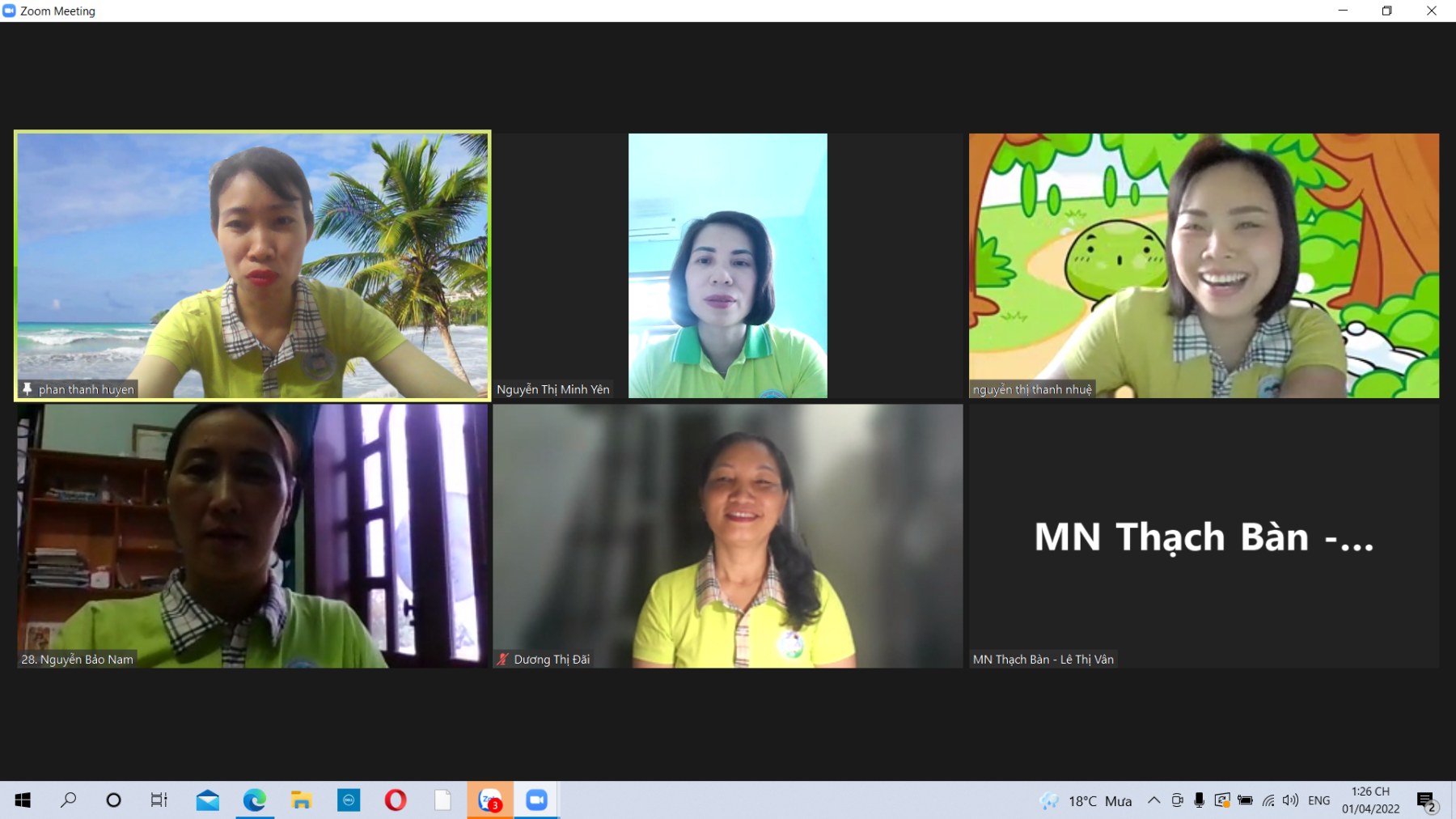
Task: Expand the hidden system tray icons chevron
Action: (x=1153, y=800)
